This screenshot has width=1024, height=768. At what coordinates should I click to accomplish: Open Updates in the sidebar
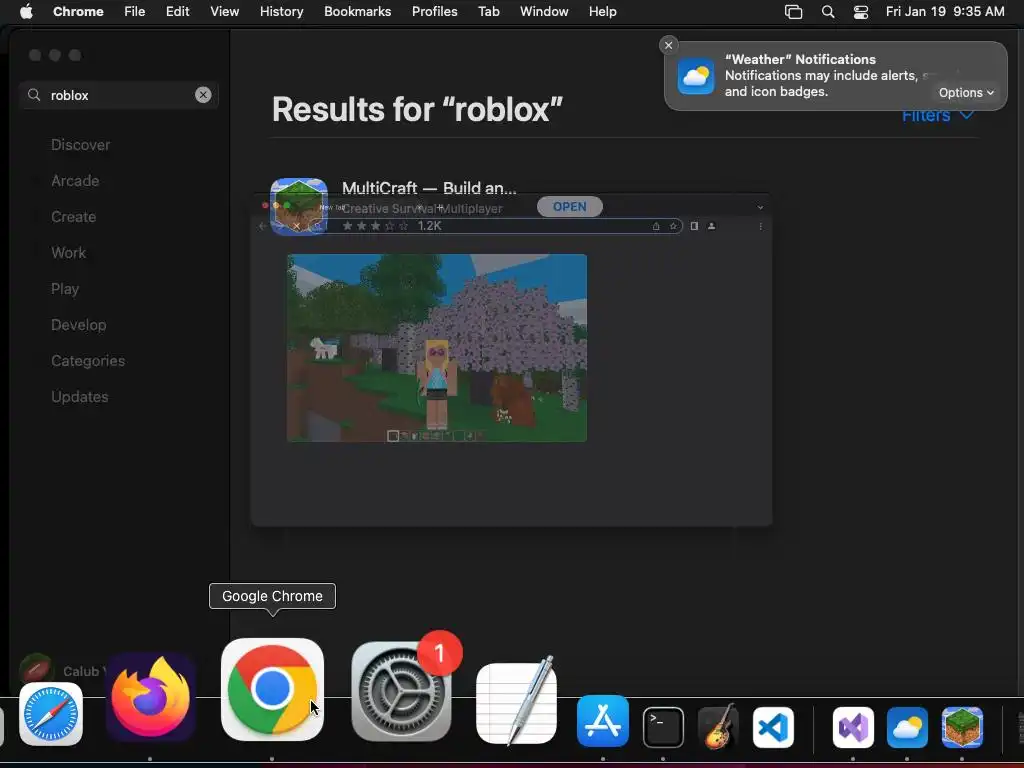(80, 396)
